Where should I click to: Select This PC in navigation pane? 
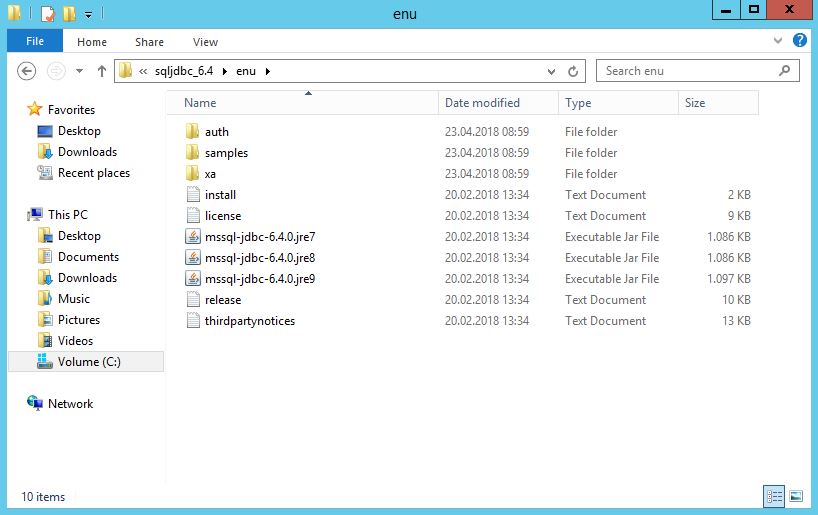(x=67, y=214)
